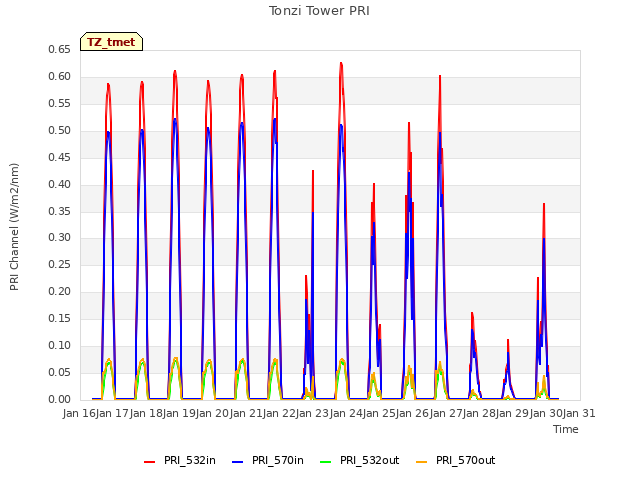Click the 0.25 y-axis tick label
Screen dimensions: 640x480
(60, 264)
